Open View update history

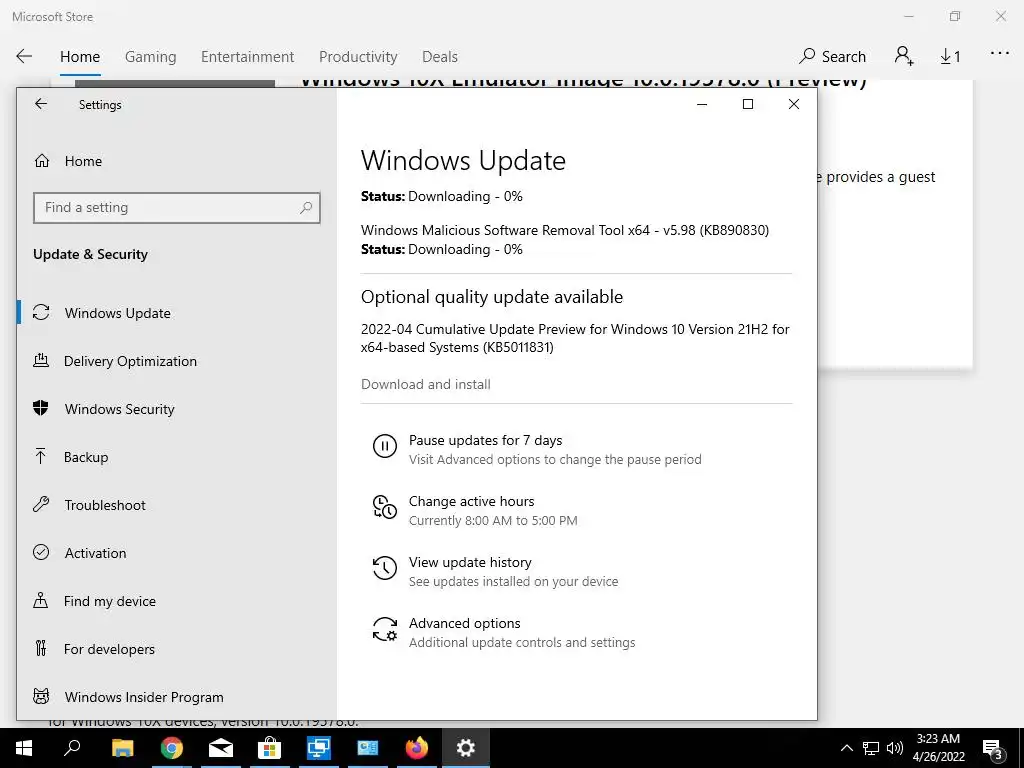pyautogui.click(x=470, y=562)
